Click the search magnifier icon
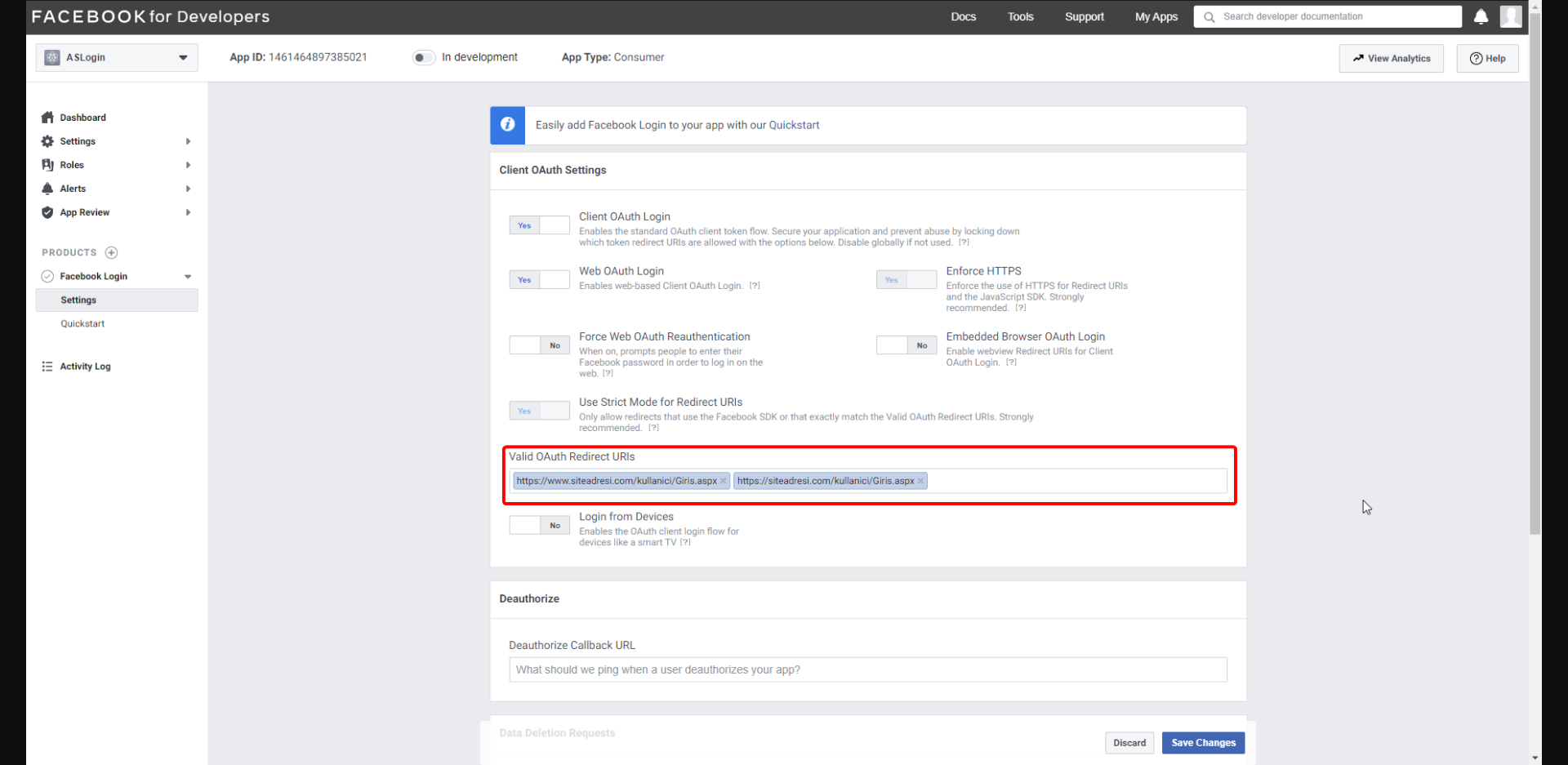1568x765 pixels. (x=1209, y=17)
